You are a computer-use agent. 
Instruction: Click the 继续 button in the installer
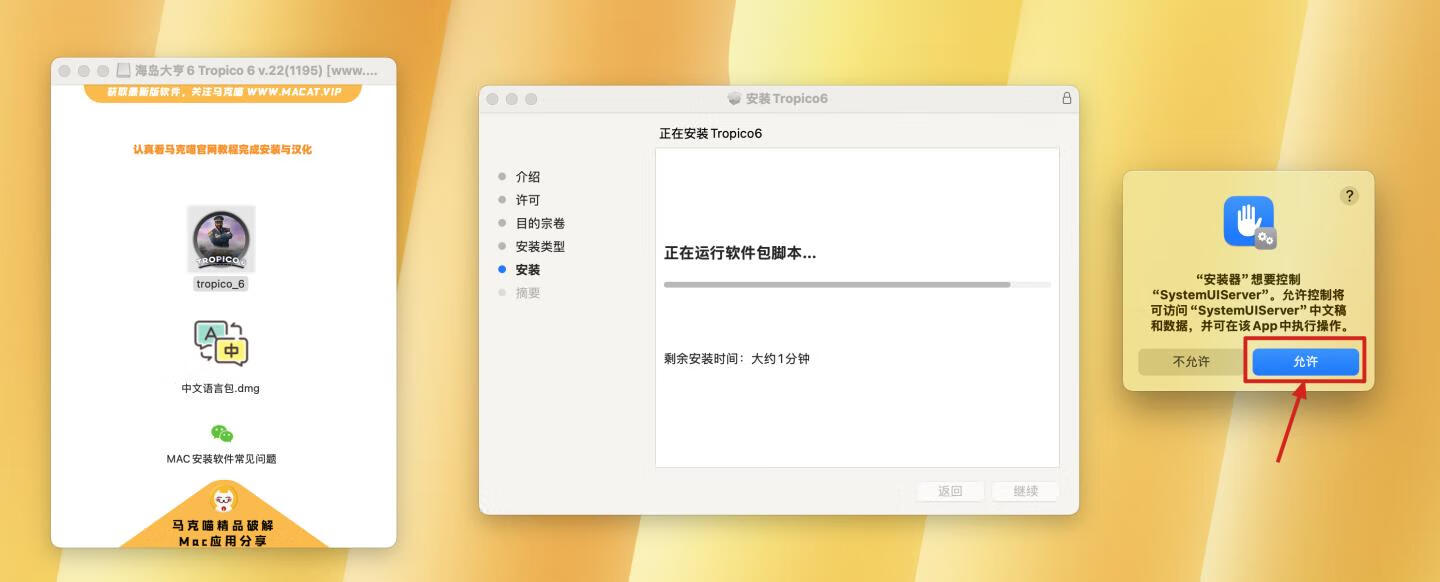pos(1025,491)
